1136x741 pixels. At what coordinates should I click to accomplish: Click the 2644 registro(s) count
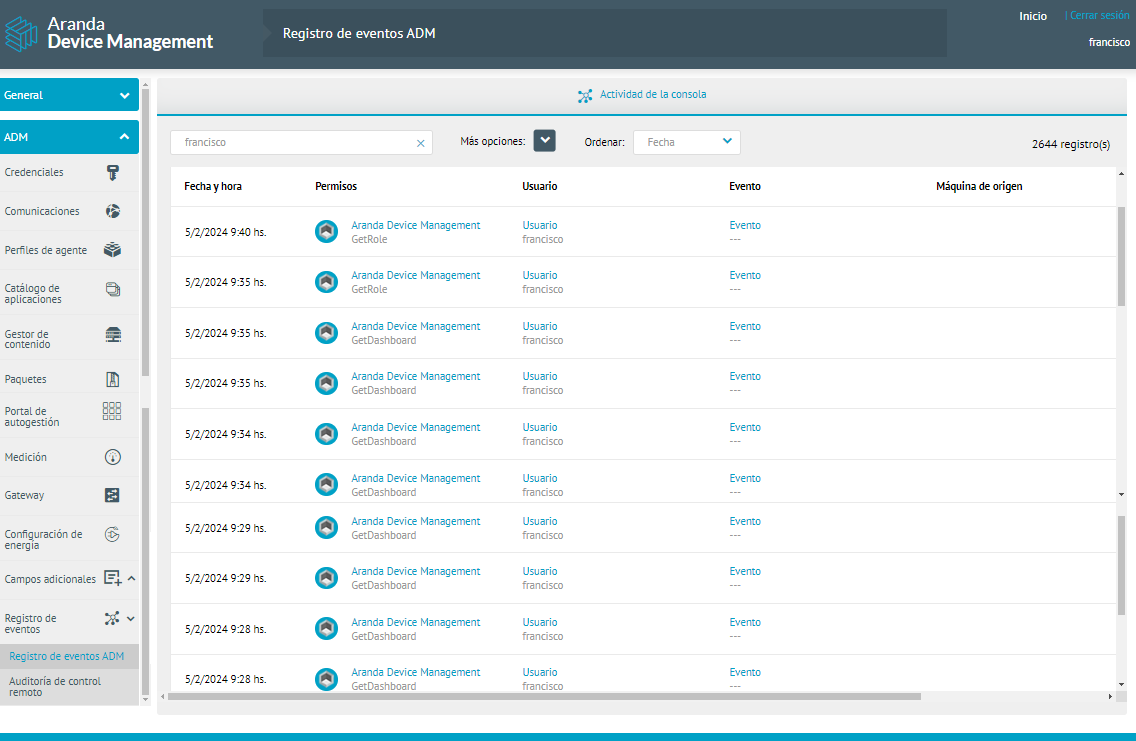[1071, 144]
